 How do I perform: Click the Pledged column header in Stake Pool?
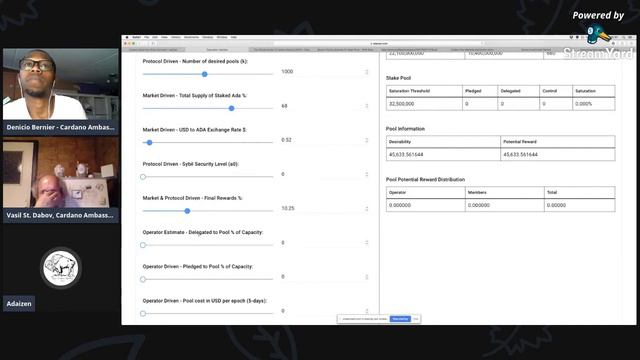point(473,91)
